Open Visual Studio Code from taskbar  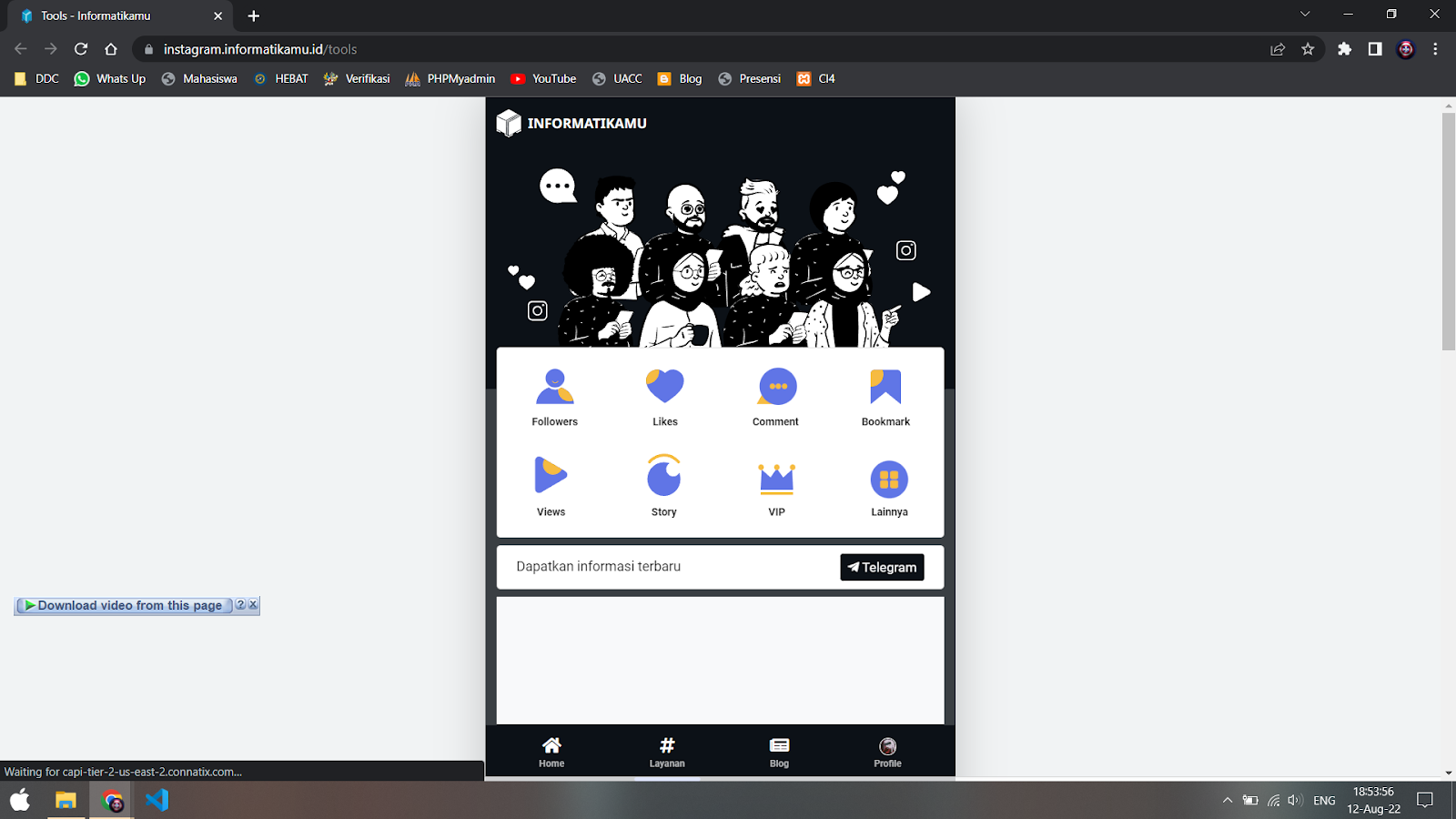click(157, 801)
